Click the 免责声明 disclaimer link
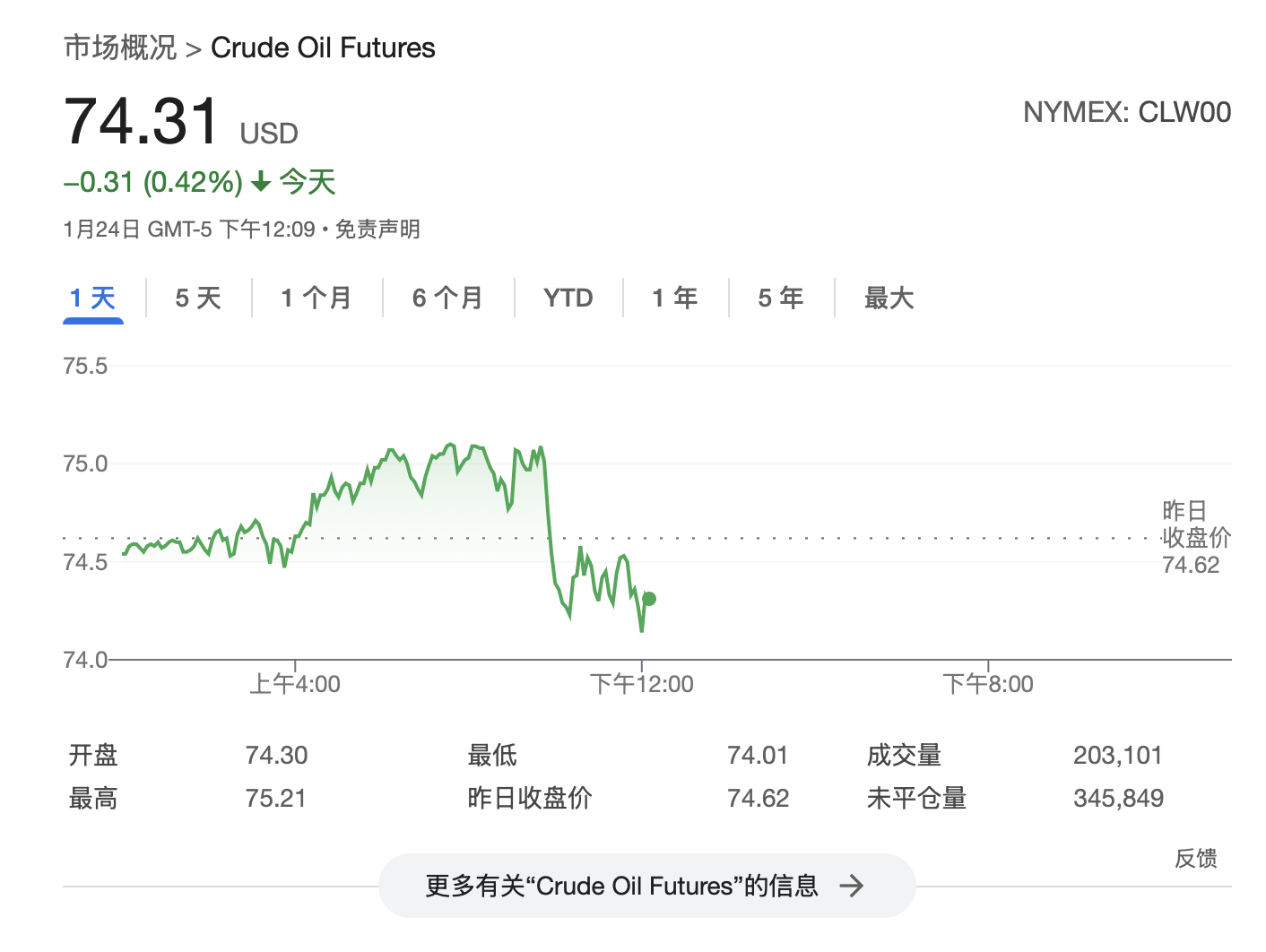Viewport: 1266px width, 952px height. 377,229
